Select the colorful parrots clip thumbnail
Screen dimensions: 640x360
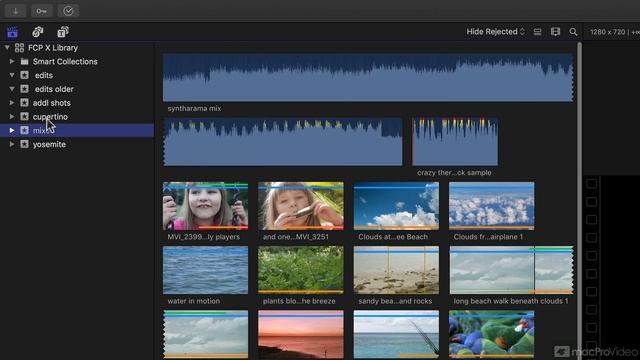coord(491,334)
